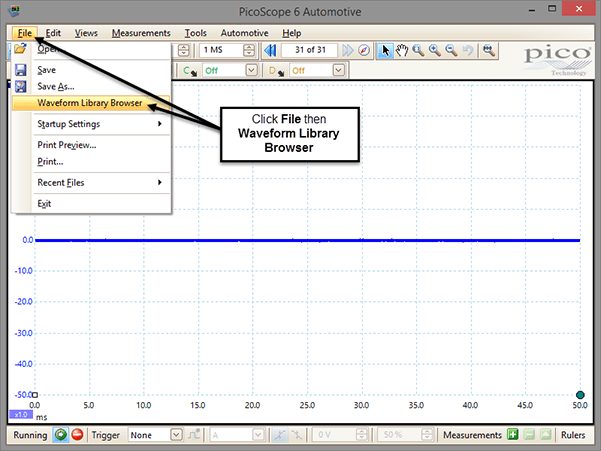The height and width of the screenshot is (451, 601).
Task: Open the buffer navigator compass icon
Action: pyautogui.click(x=364, y=50)
